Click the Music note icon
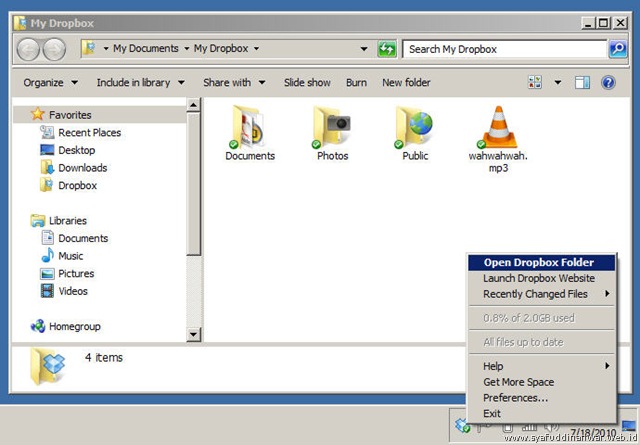 (x=47, y=256)
